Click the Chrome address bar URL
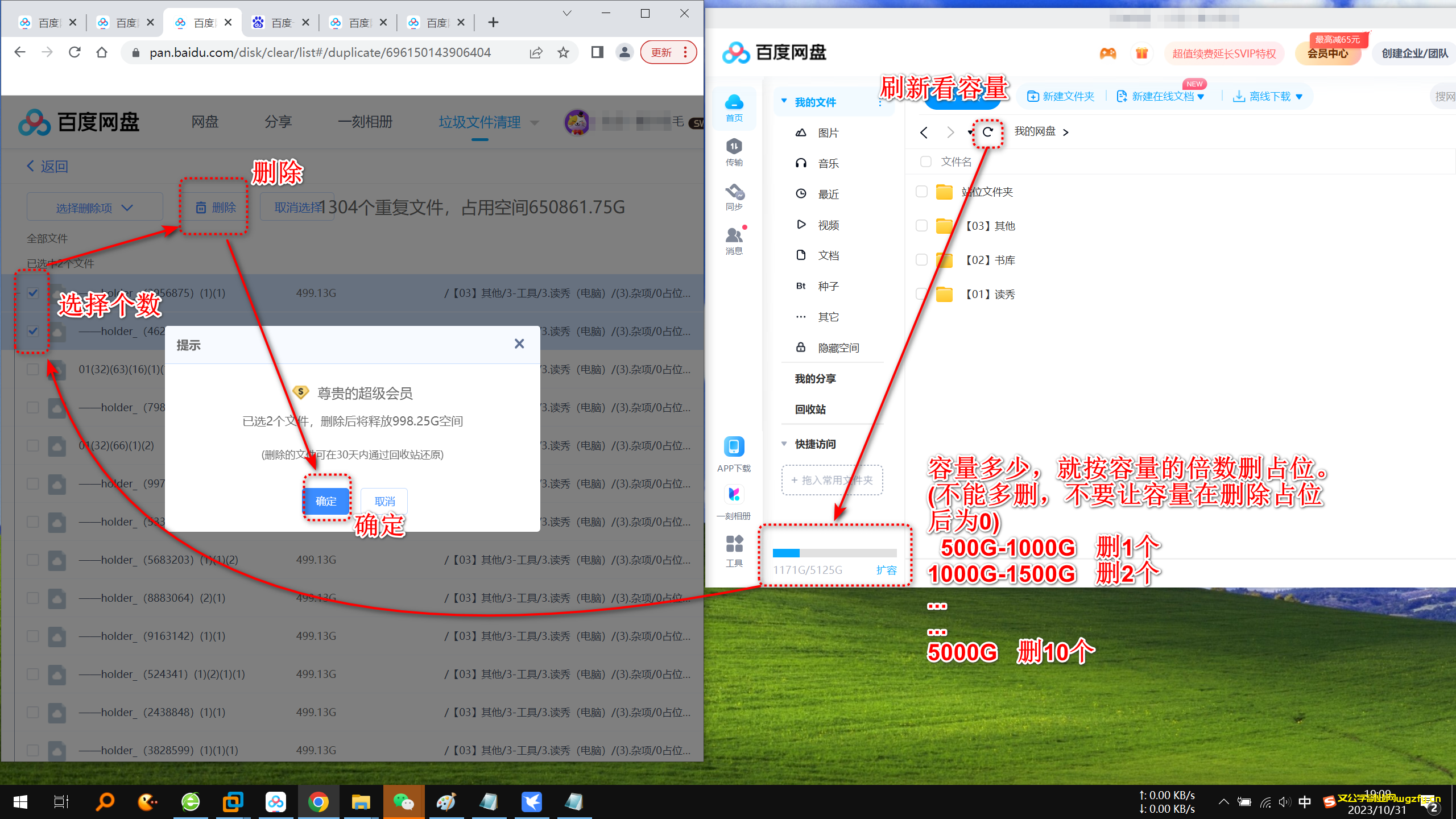 point(320,52)
